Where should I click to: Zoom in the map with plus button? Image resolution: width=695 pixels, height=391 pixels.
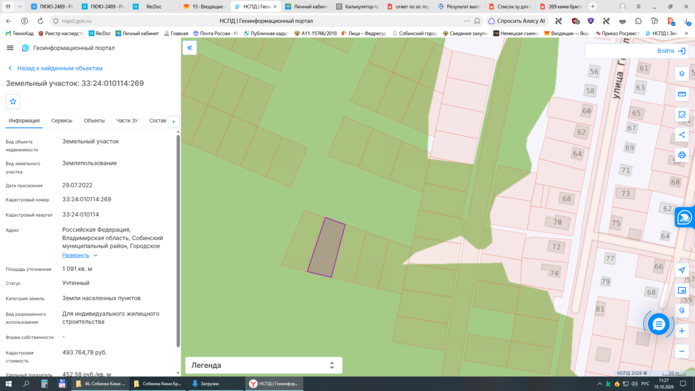tap(682, 331)
